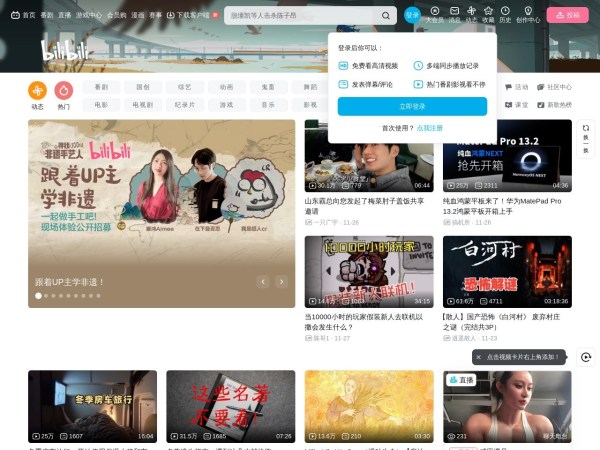The image size is (600, 450).
Task: Open the 白河村 horror video thumbnail
Action: tap(507, 270)
